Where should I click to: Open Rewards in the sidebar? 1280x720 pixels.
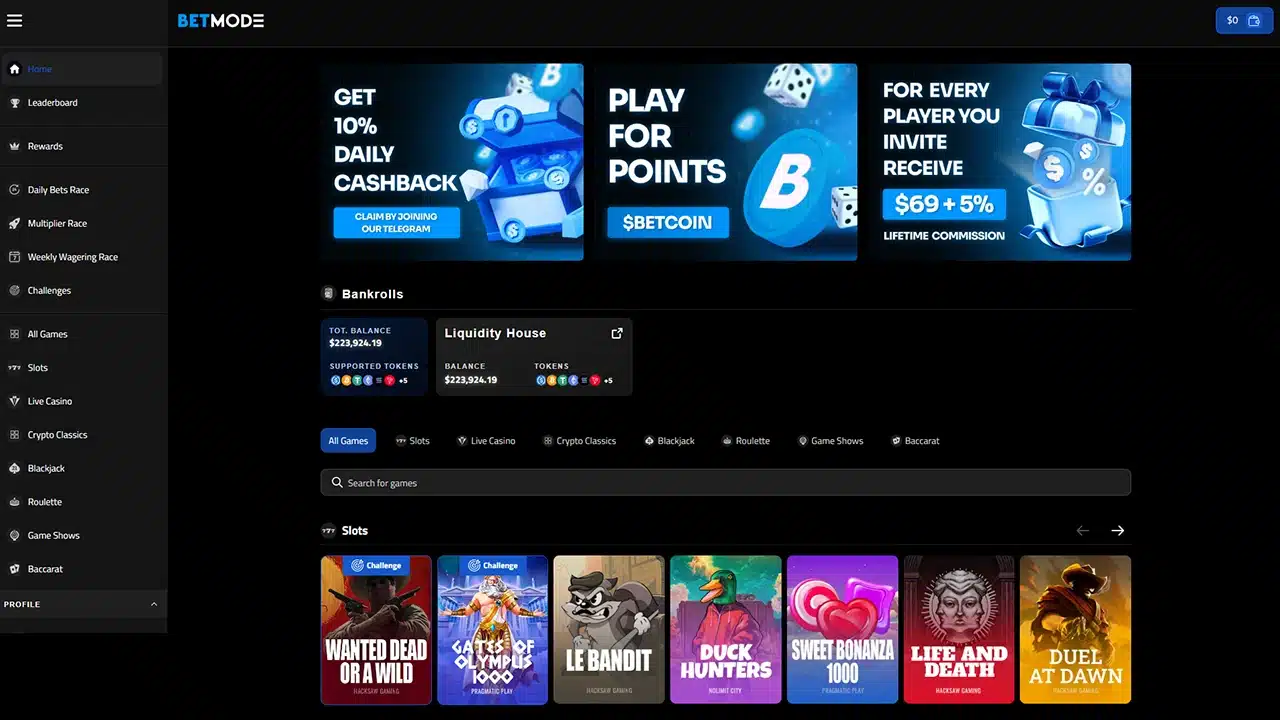point(82,146)
